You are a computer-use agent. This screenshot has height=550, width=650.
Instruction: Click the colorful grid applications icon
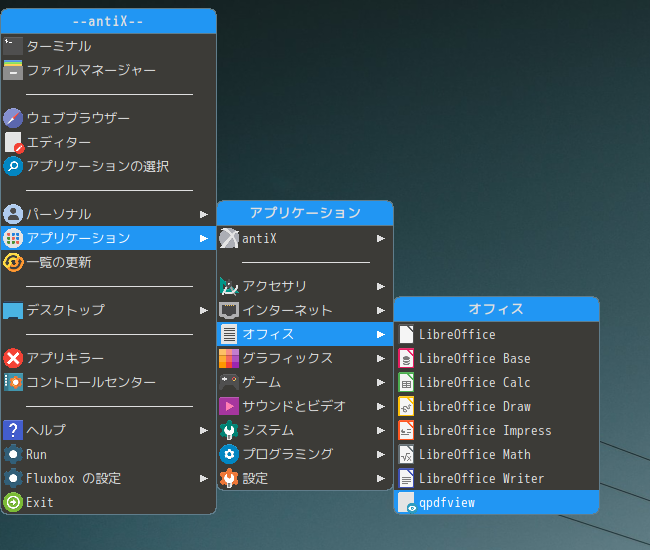(13, 238)
